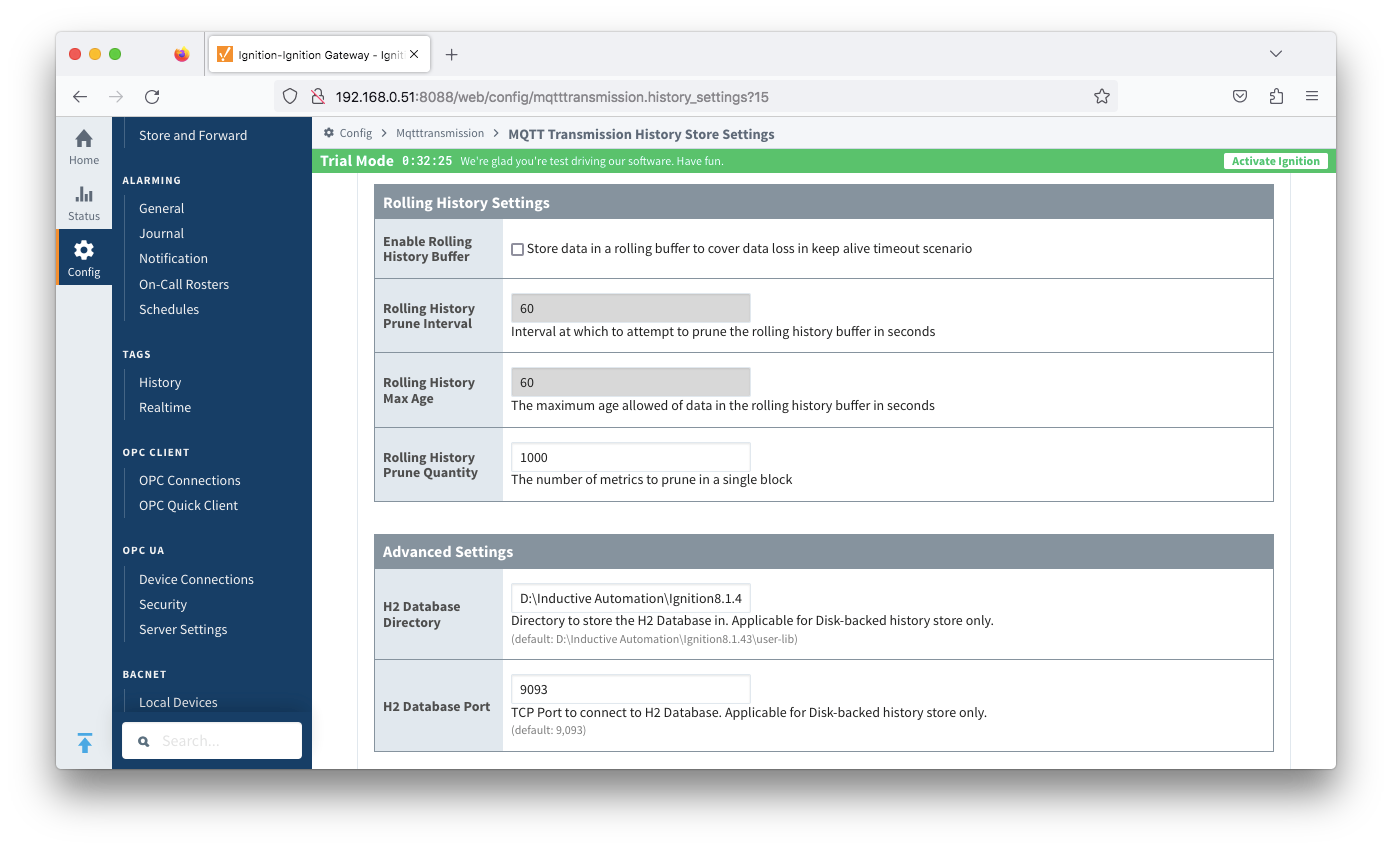This screenshot has width=1392, height=849.
Task: Select the Ignition Gateway browser tab
Action: pyautogui.click(x=319, y=55)
